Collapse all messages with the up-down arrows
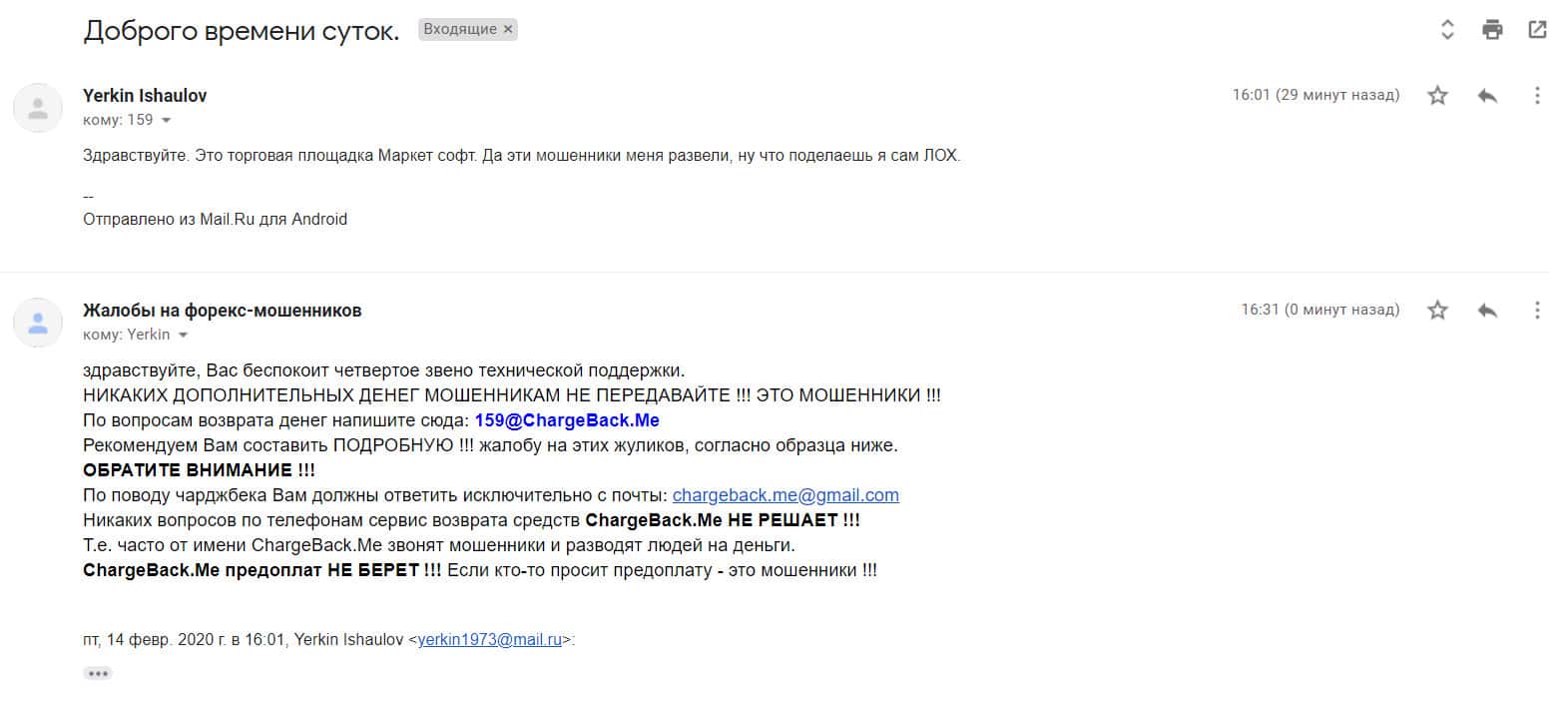 [x=1447, y=30]
